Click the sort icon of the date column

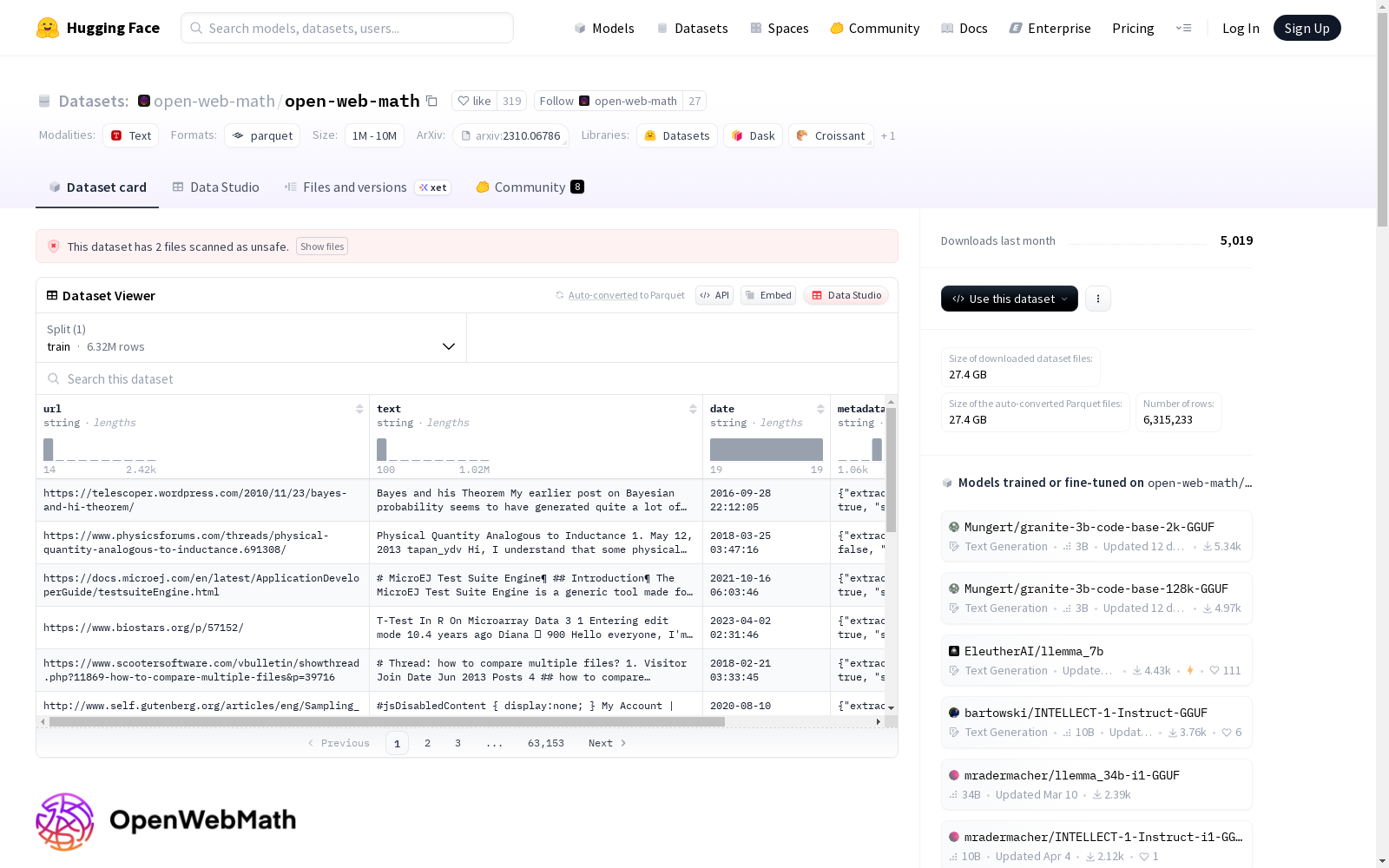pos(820,409)
